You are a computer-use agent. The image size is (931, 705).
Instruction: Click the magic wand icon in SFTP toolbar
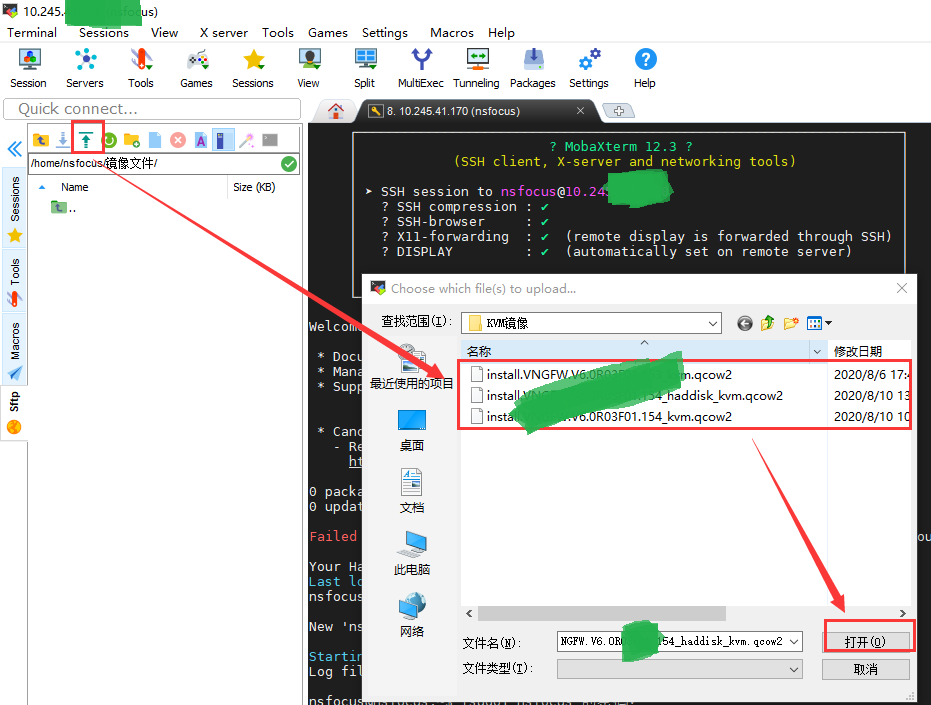(x=246, y=140)
